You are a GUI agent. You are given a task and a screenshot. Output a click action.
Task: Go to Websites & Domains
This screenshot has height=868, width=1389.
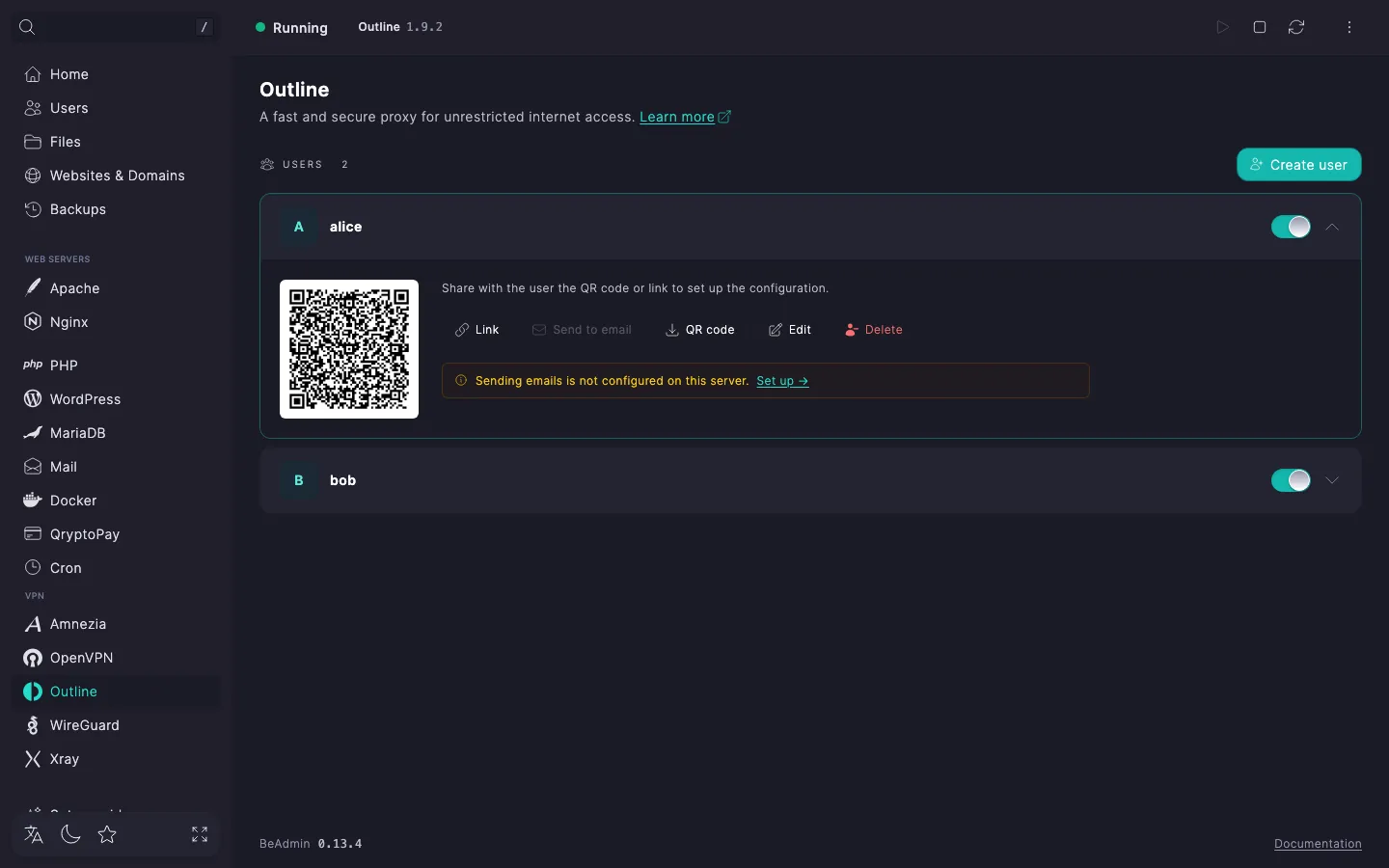[x=116, y=176]
